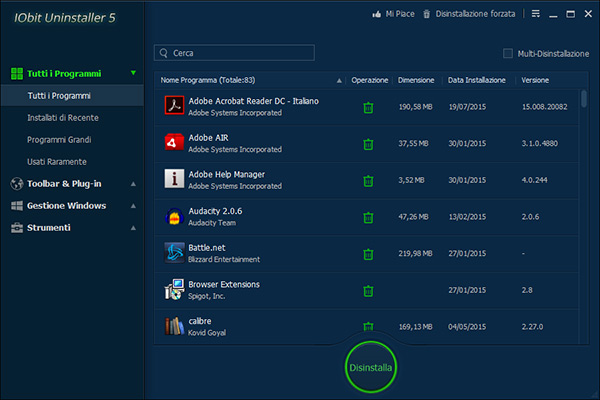Sort by Operazione column header

pos(370,80)
